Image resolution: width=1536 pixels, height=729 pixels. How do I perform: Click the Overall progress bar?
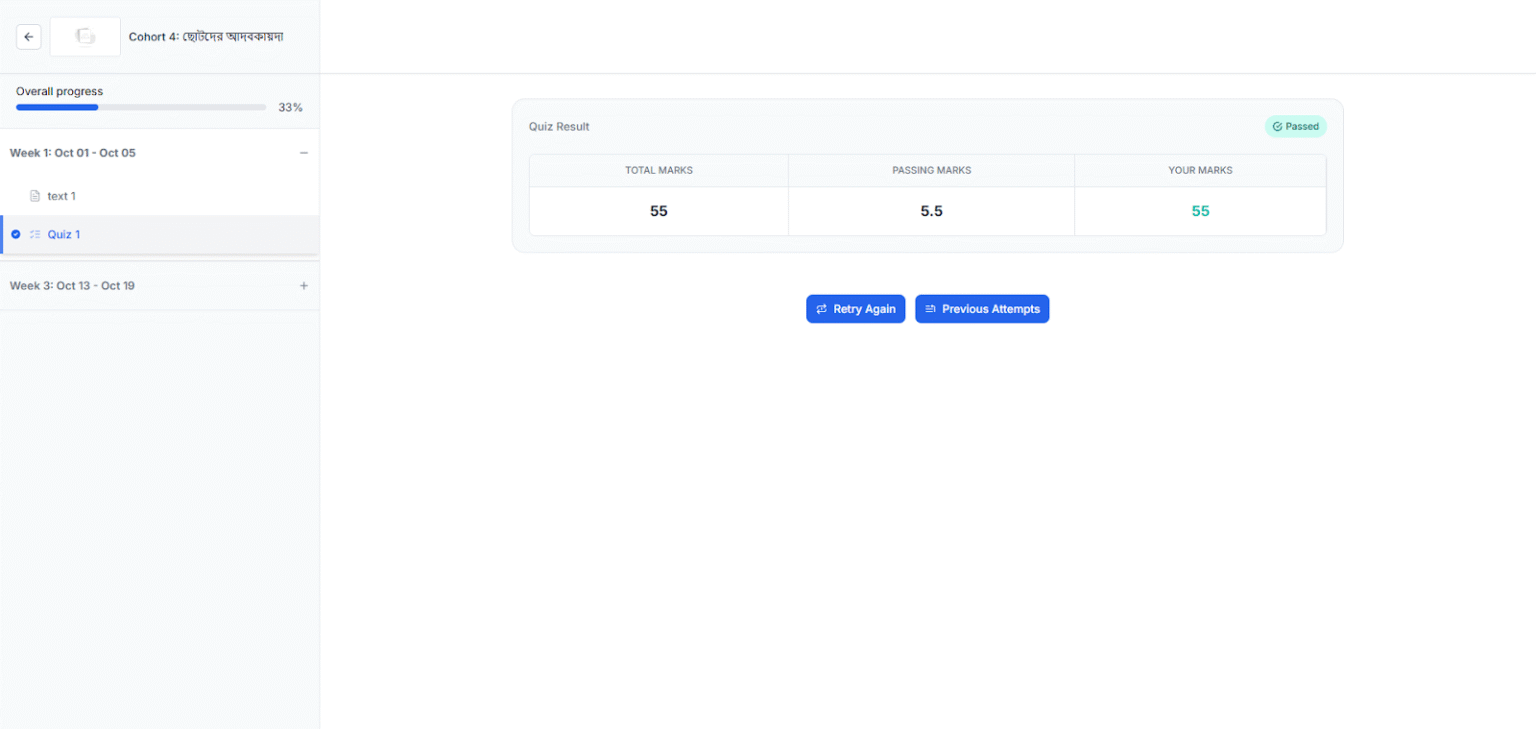pyautogui.click(x=140, y=107)
